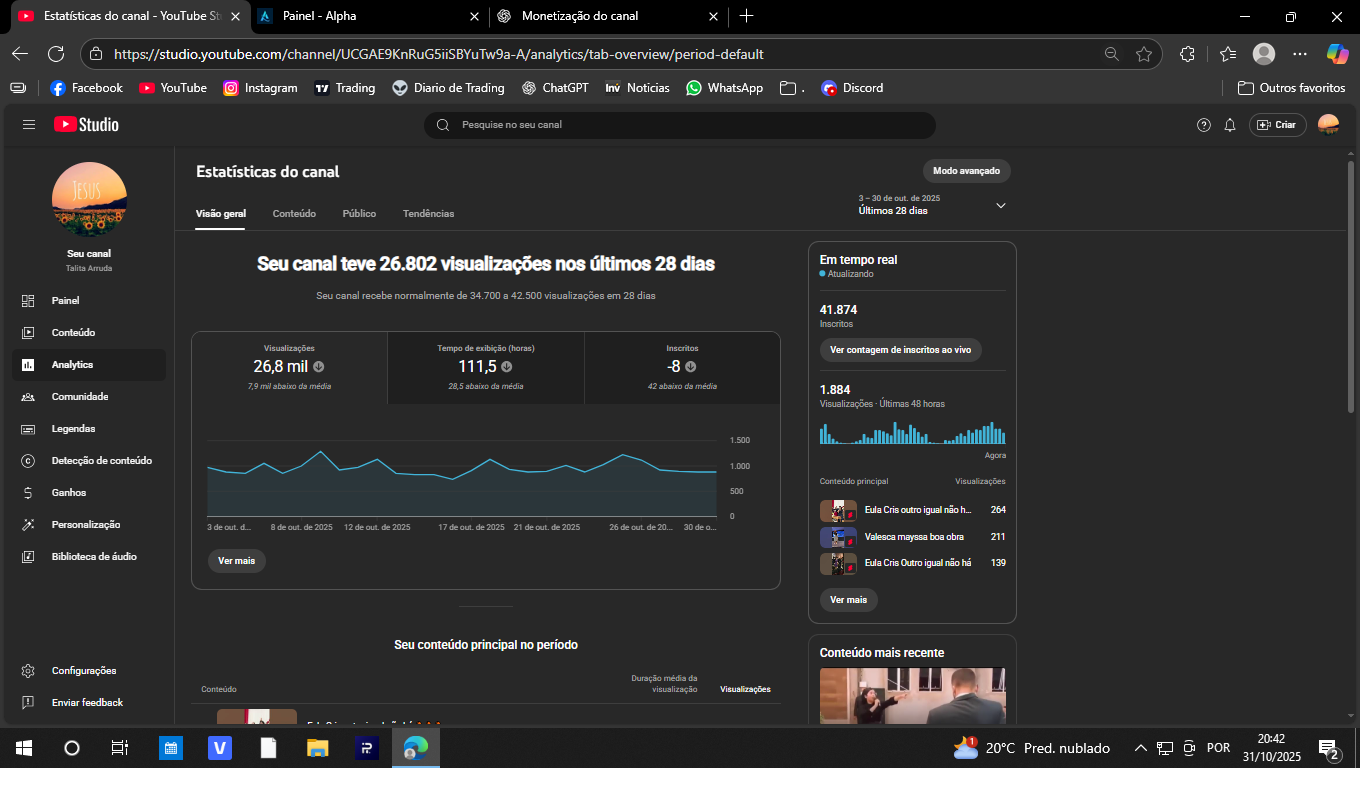Open Biblioteca de áudio in sidebar
Image resolution: width=1360 pixels, height=792 pixels.
[x=93, y=556]
